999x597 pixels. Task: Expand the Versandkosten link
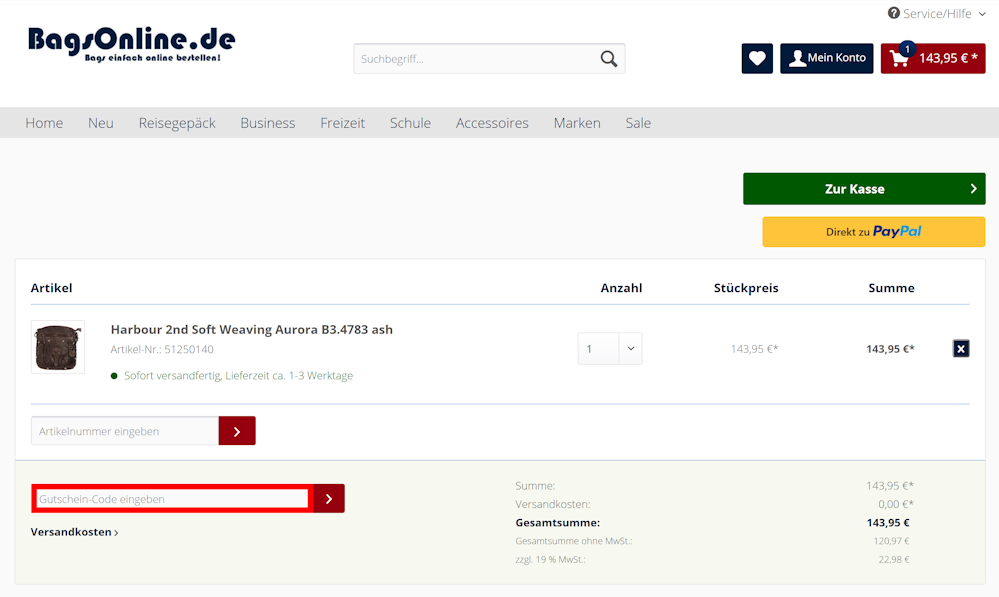pyautogui.click(x=75, y=532)
